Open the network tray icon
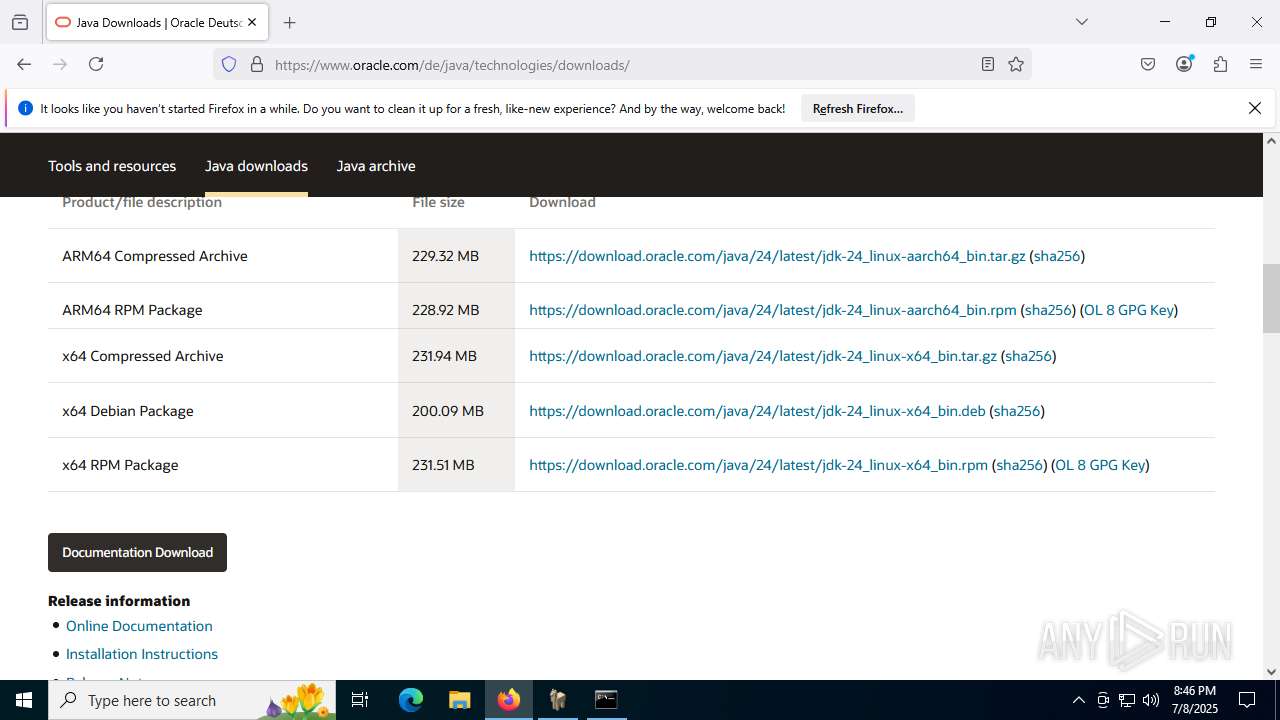This screenshot has height=720, width=1280. [1127, 700]
